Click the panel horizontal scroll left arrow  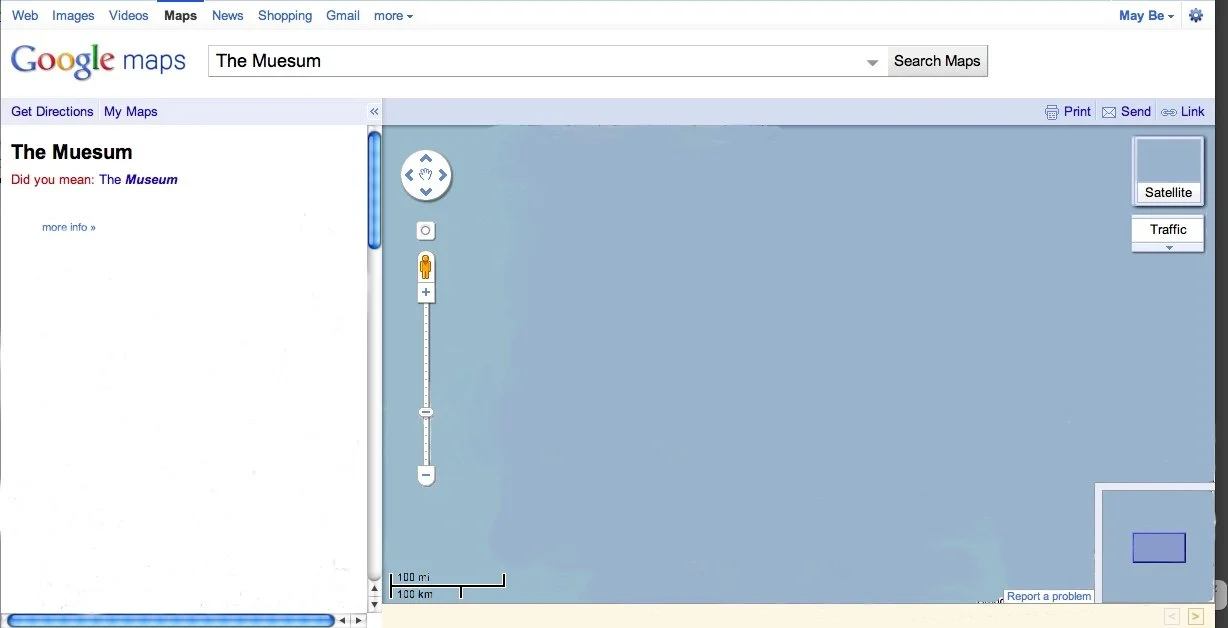(343, 621)
